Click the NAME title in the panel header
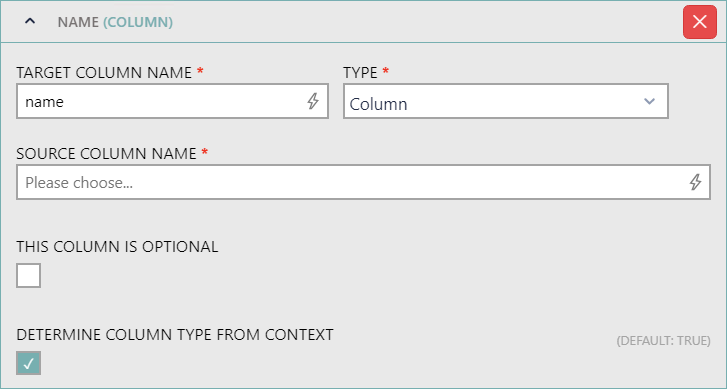This screenshot has height=389, width=727. [78, 22]
